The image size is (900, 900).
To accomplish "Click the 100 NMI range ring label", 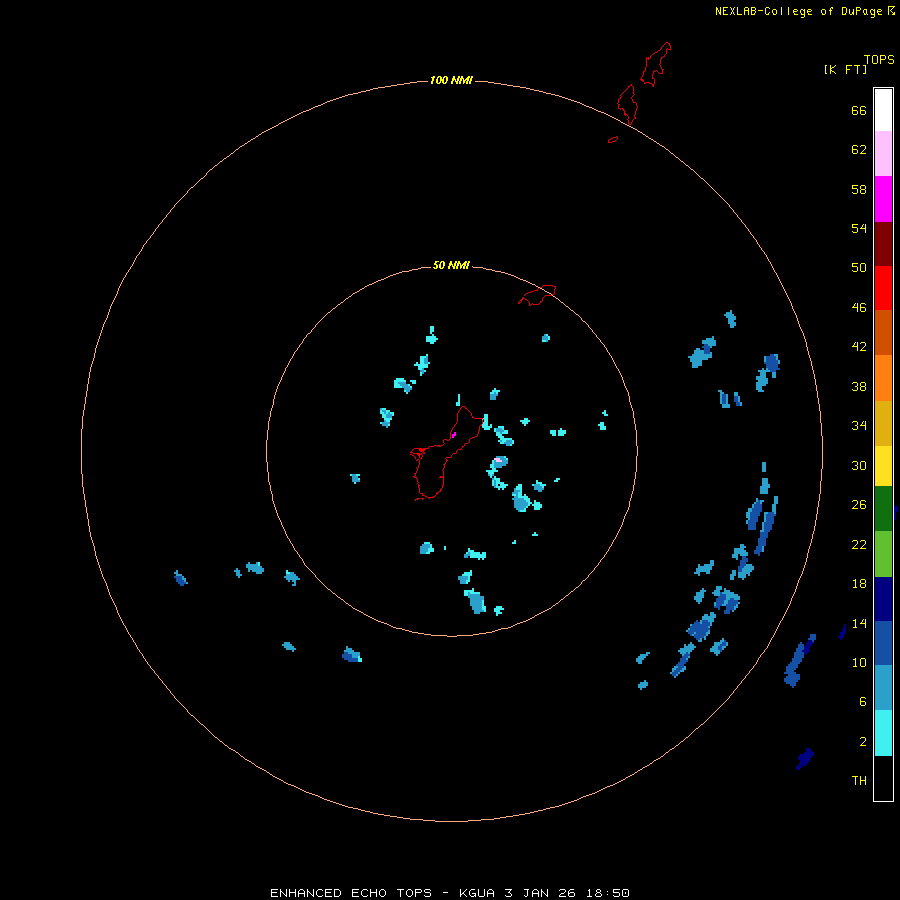I will coord(451,80).
